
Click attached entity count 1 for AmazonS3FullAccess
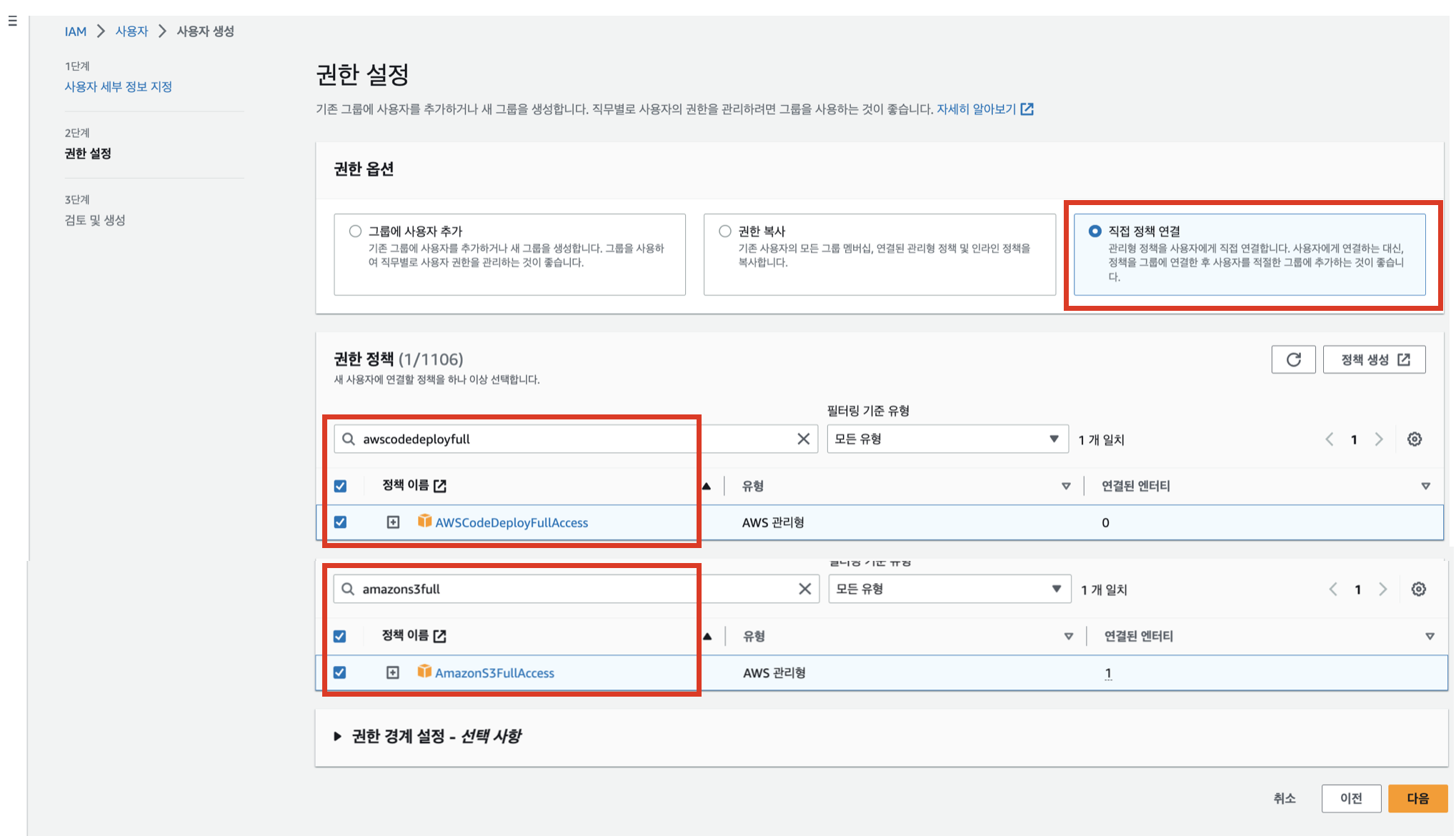(1108, 673)
